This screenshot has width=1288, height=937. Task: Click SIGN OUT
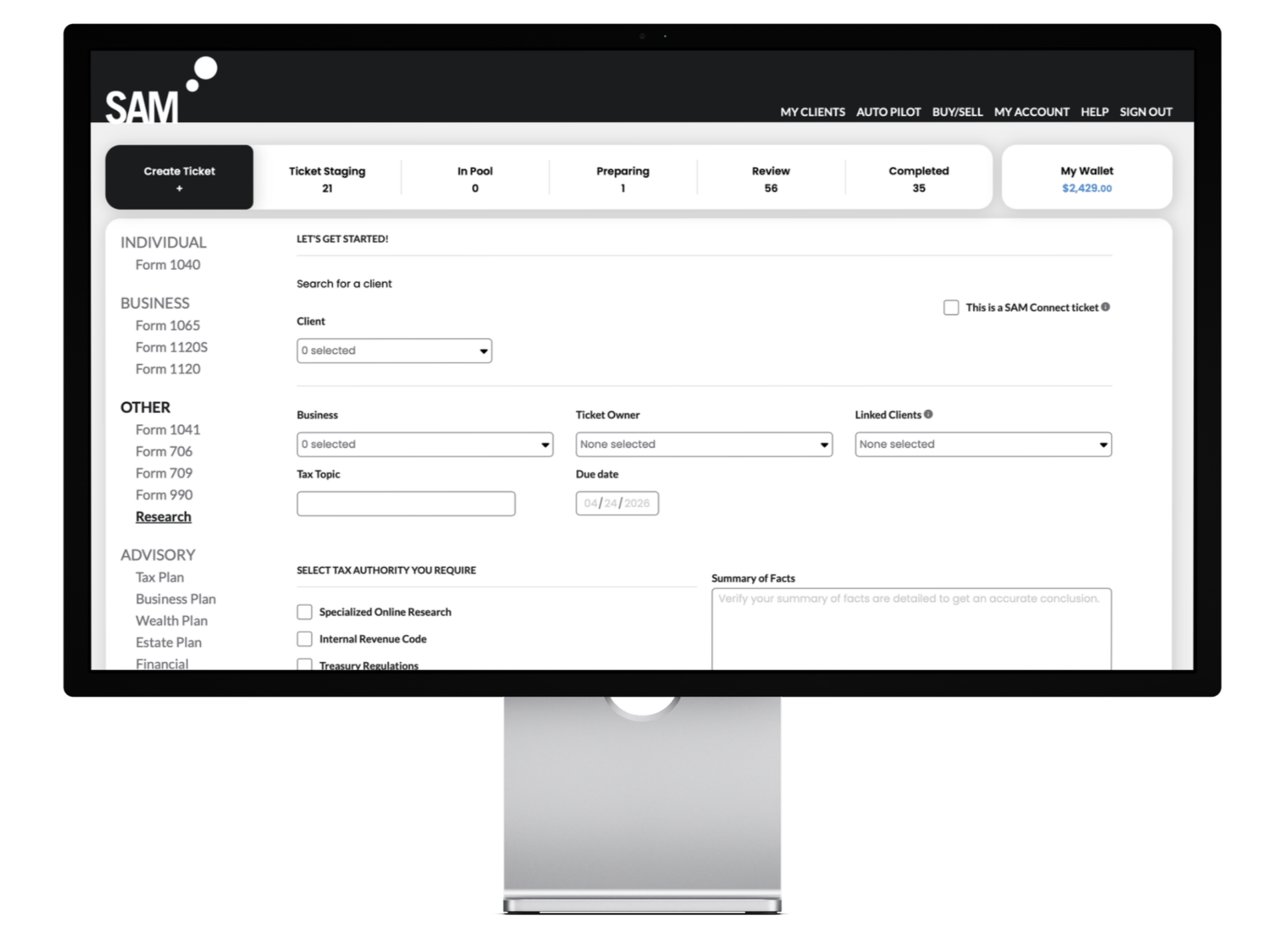coord(1145,112)
